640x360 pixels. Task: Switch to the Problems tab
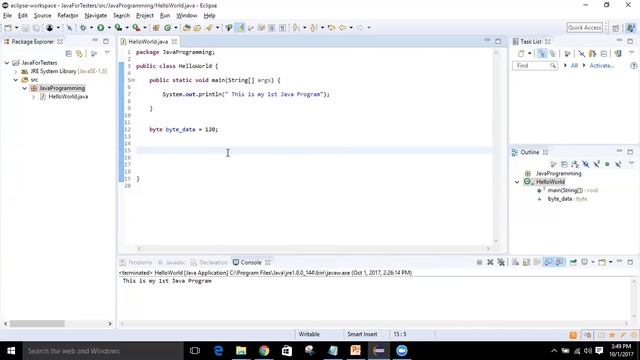coord(136,262)
